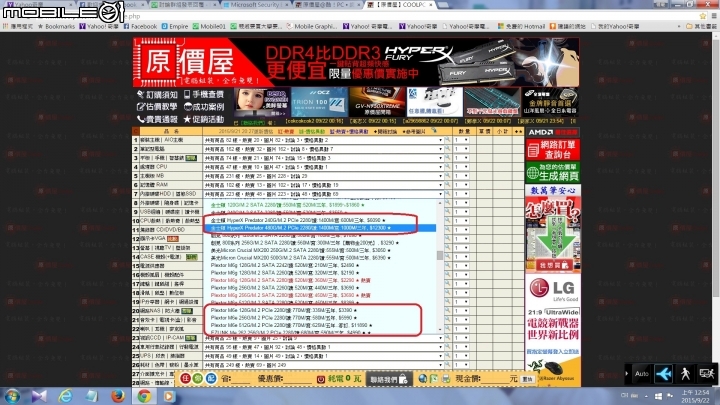This screenshot has height=405, width=720.
Task: Switch to the Microsoft Security tab
Action: coord(256,5)
